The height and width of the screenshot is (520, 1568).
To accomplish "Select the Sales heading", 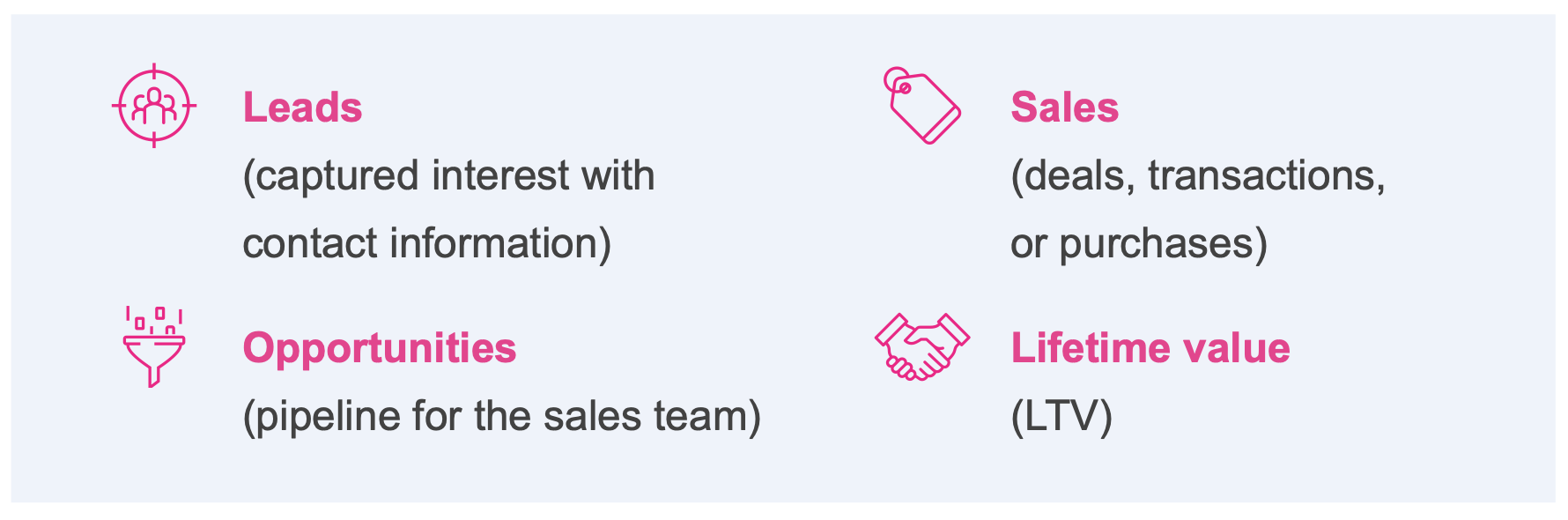I will click(x=1064, y=108).
